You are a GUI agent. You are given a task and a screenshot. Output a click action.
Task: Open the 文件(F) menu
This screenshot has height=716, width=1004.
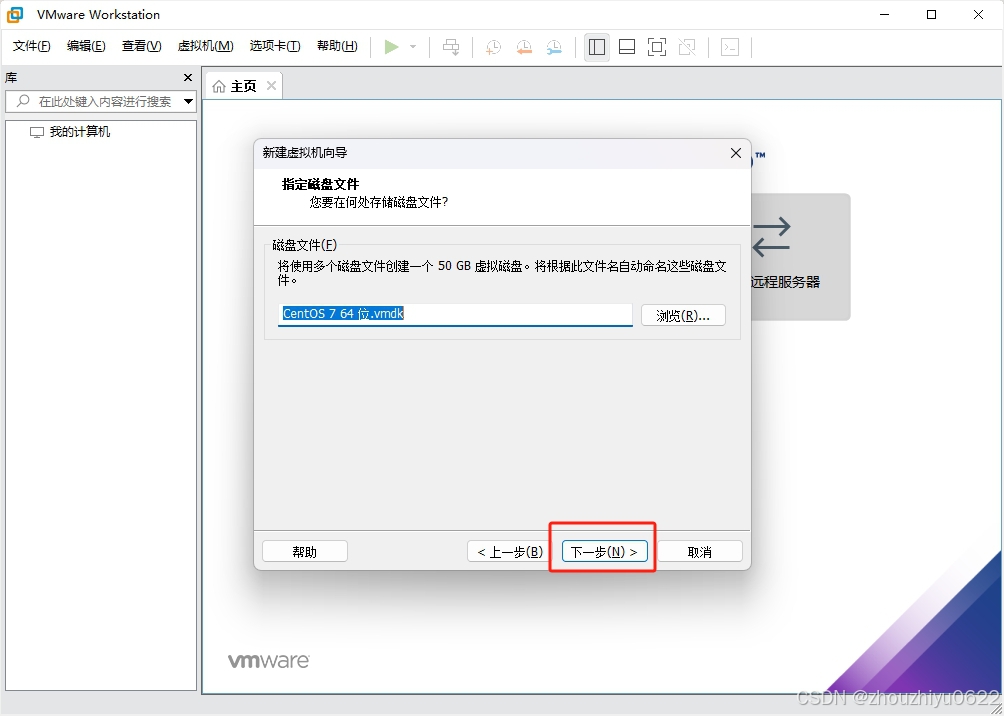[31, 46]
